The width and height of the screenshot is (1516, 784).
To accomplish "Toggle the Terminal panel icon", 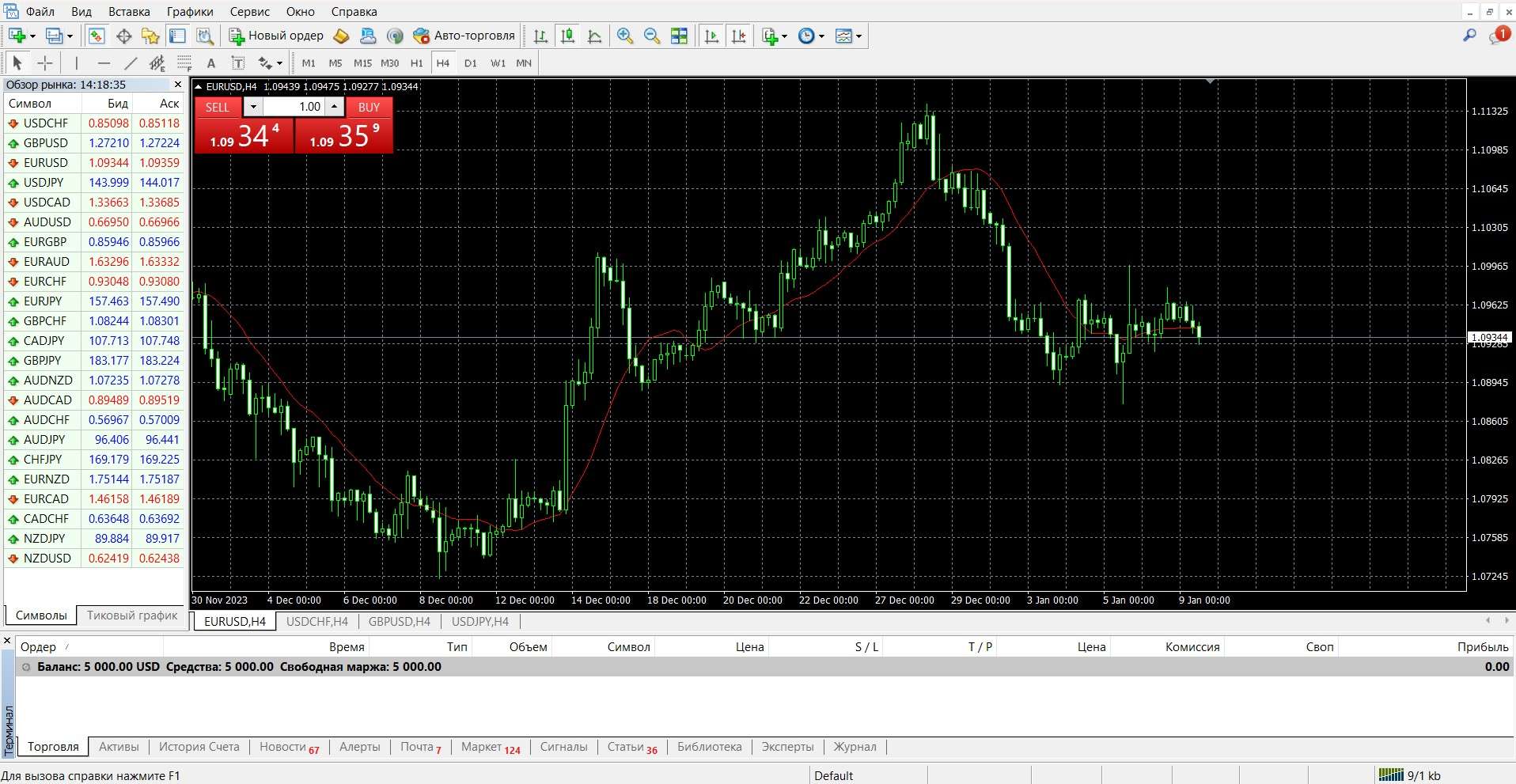I will [x=177, y=36].
